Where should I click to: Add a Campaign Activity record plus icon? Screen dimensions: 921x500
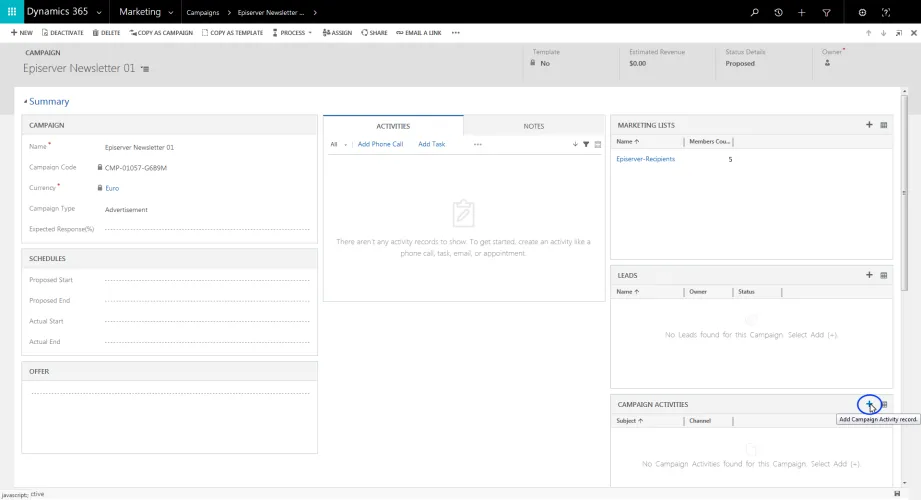tap(869, 404)
